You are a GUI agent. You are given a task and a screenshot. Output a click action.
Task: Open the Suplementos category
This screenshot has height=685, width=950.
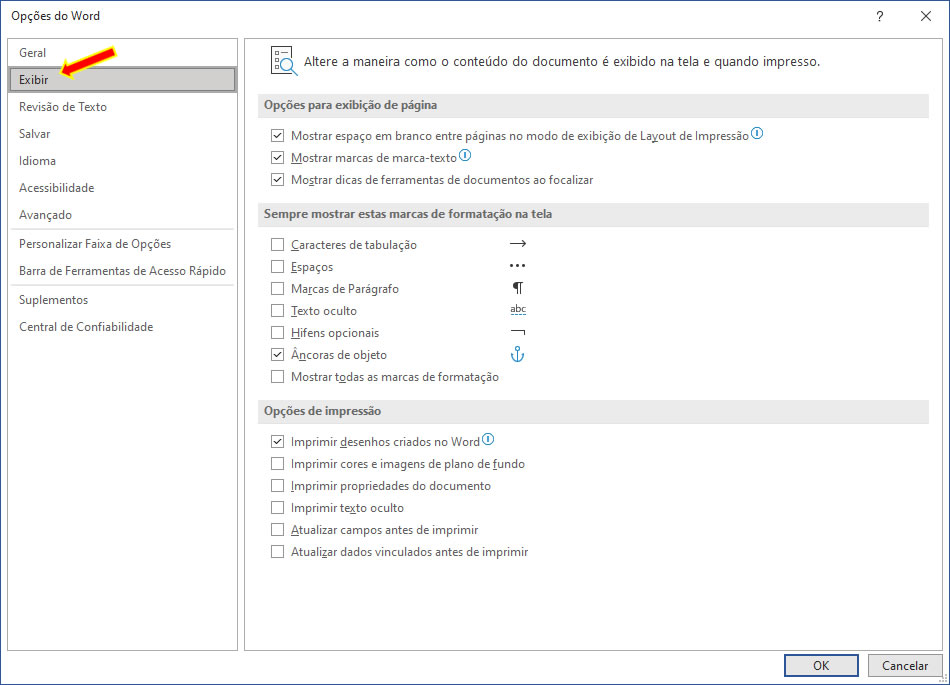122,300
